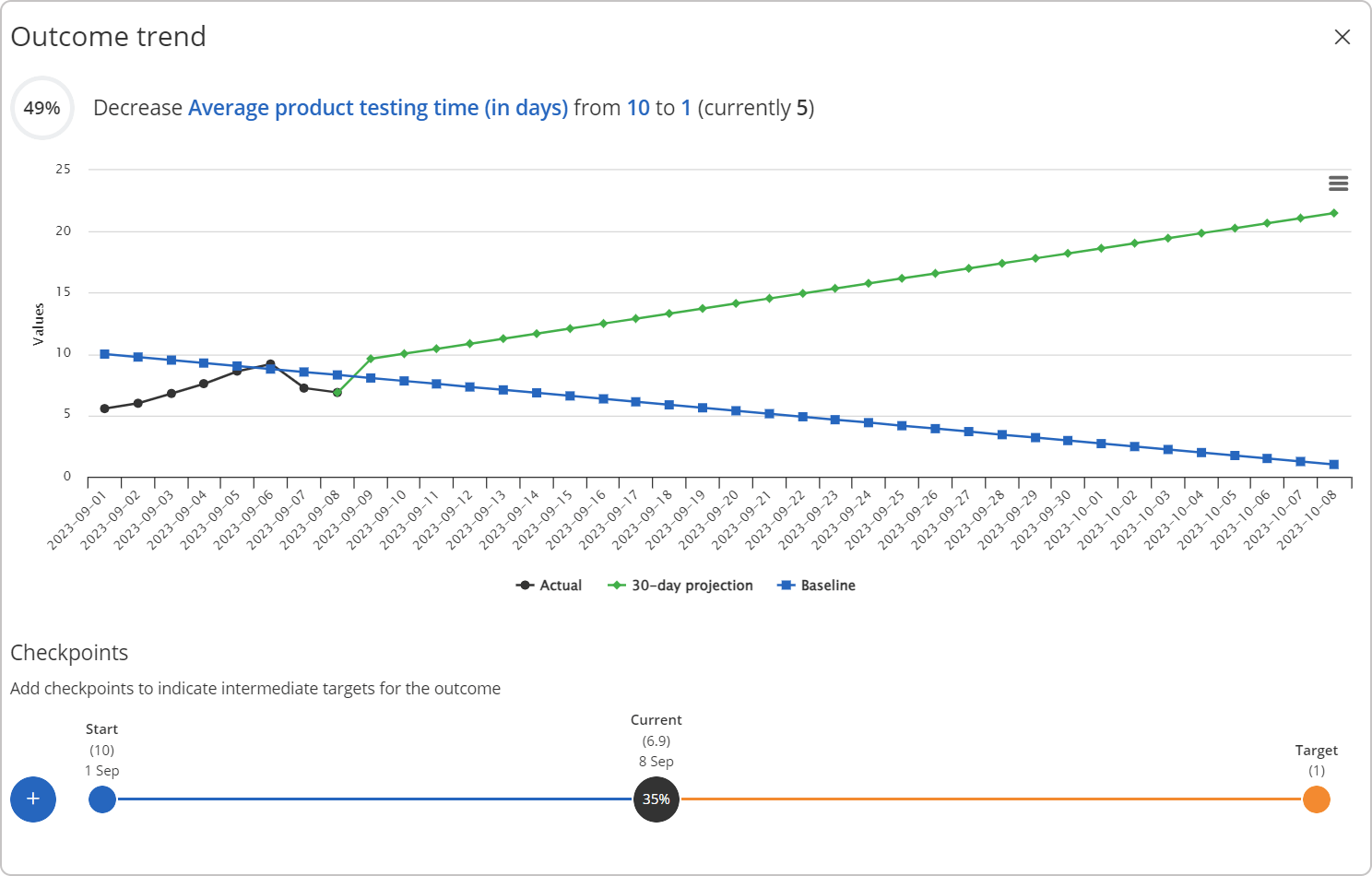1372x876 pixels.
Task: Click the blue plus add checkpoint button
Action: tap(33, 799)
